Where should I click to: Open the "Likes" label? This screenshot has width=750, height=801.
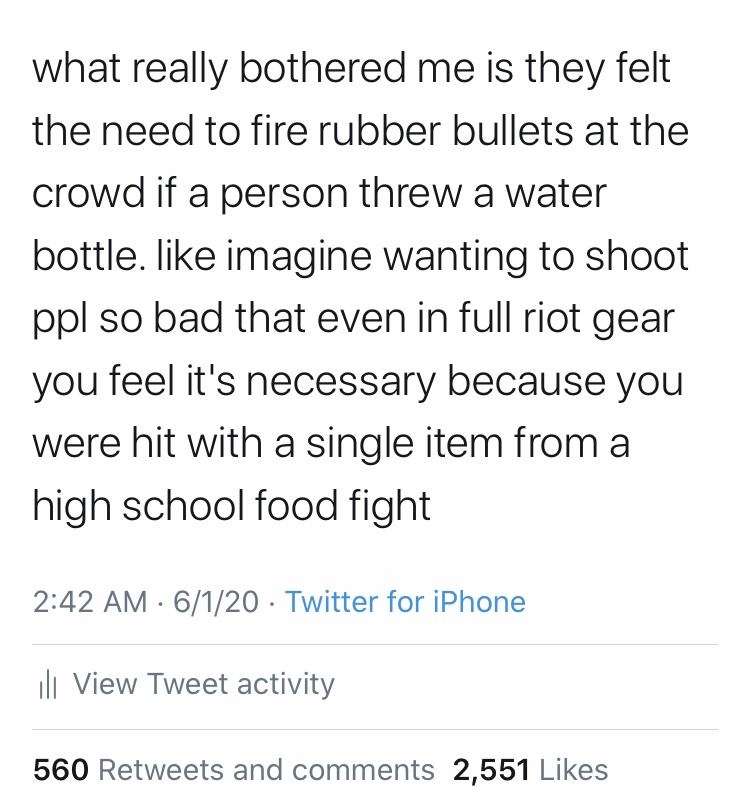tap(573, 769)
